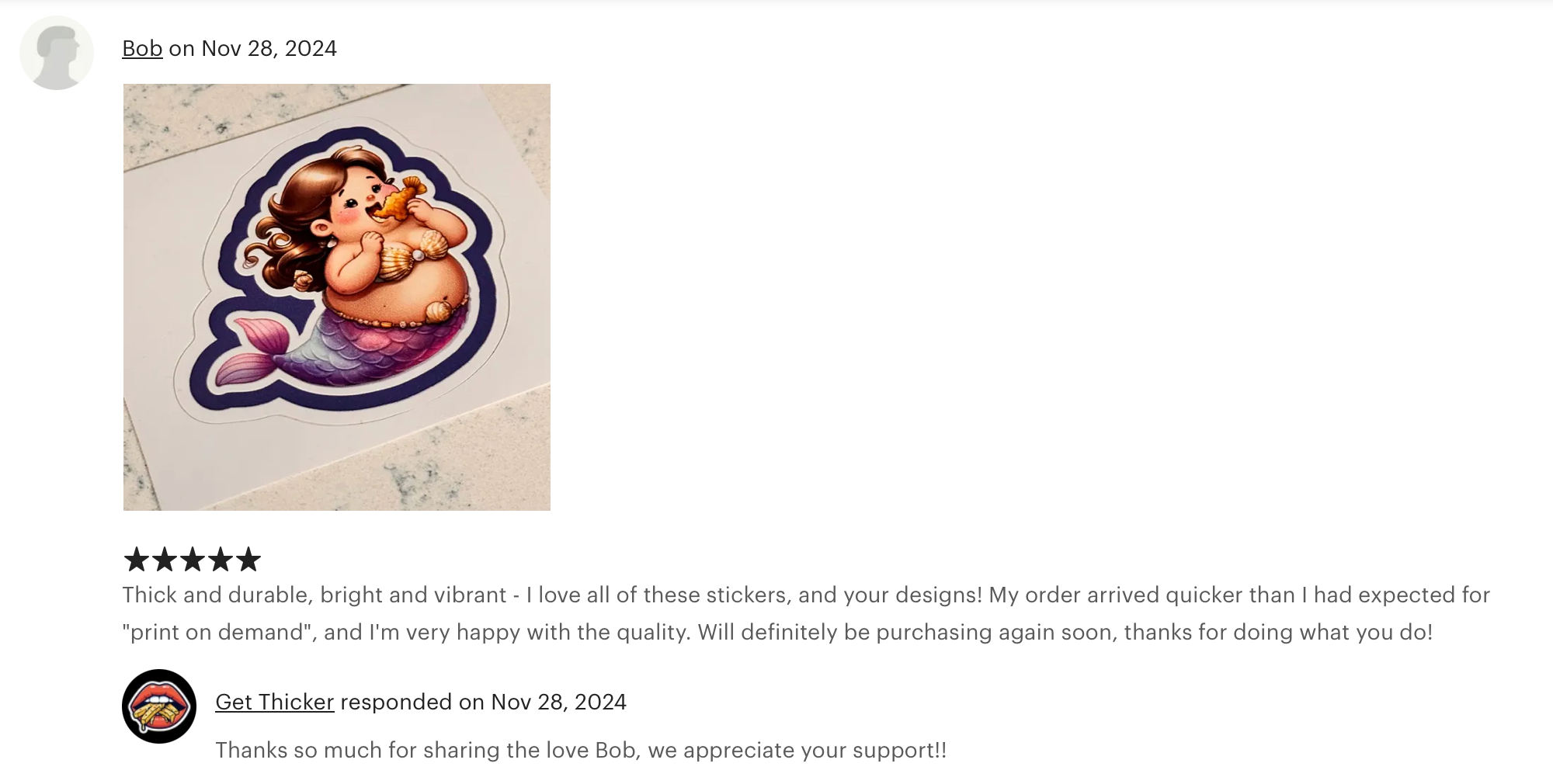
Task: Click the shop's "responded on Nov 28, 2024" text
Action: click(483, 702)
